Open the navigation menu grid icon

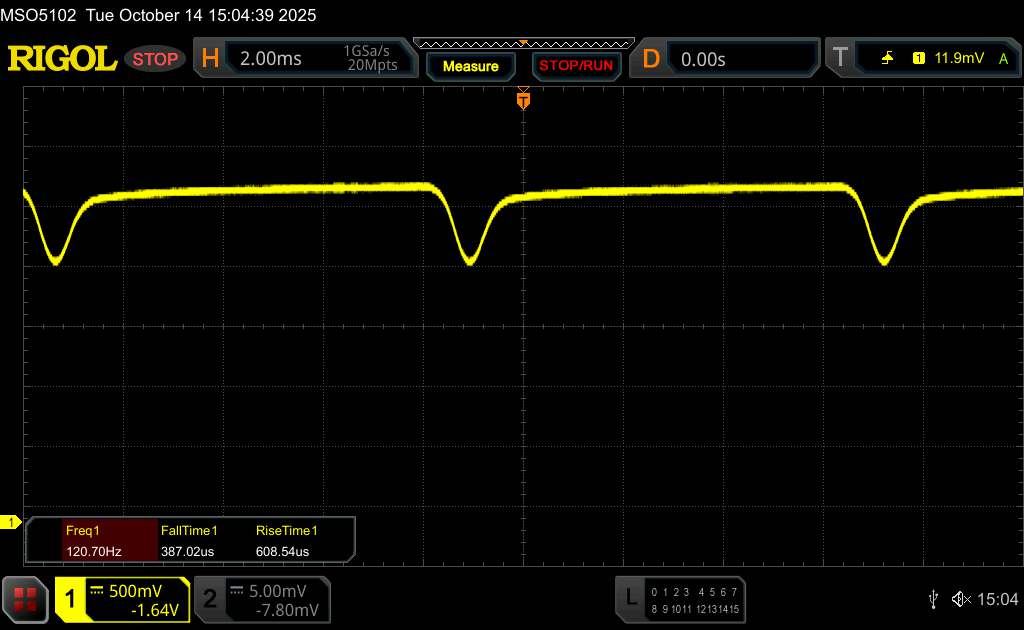click(25, 599)
